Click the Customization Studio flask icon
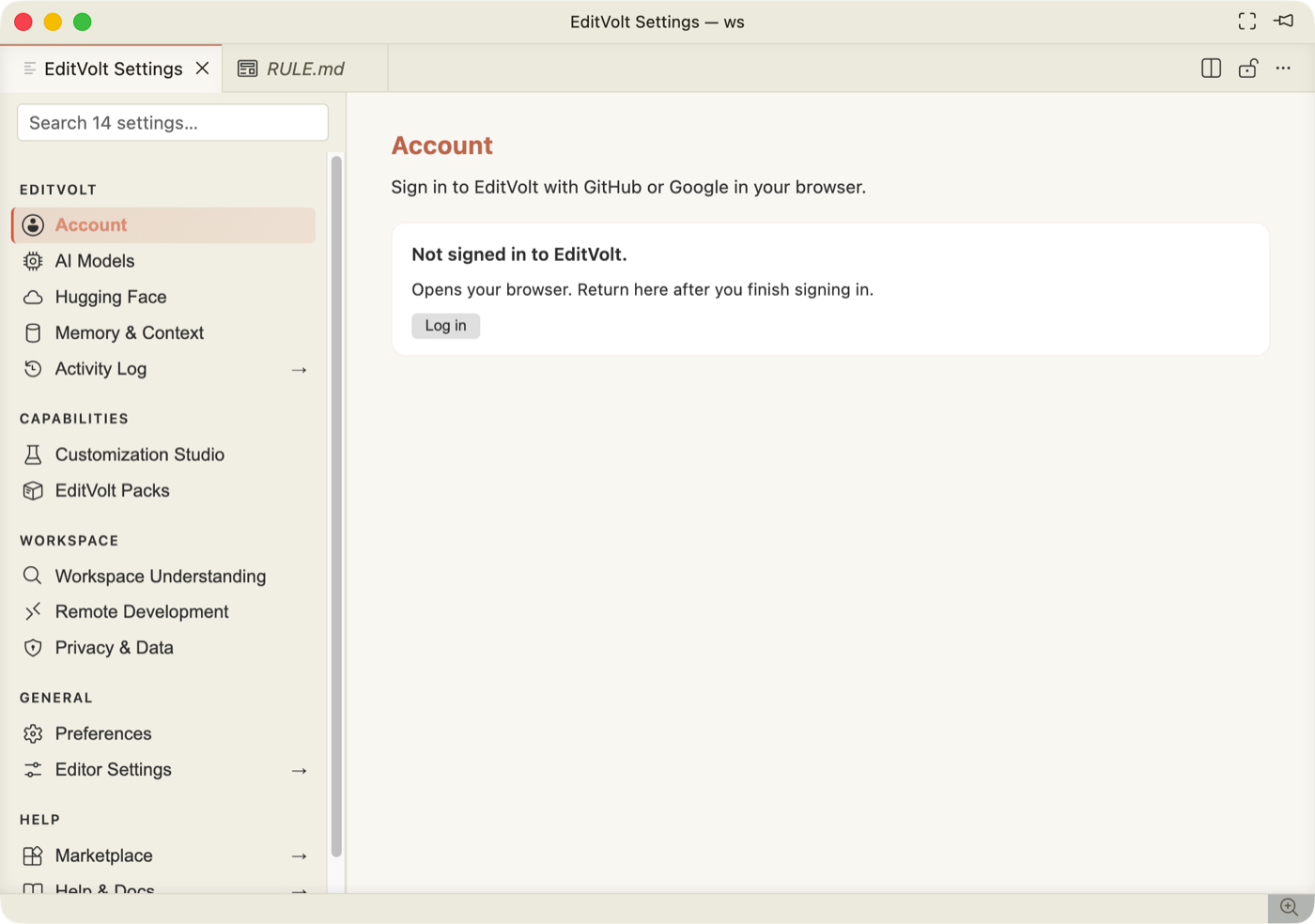1315x924 pixels. pos(33,454)
